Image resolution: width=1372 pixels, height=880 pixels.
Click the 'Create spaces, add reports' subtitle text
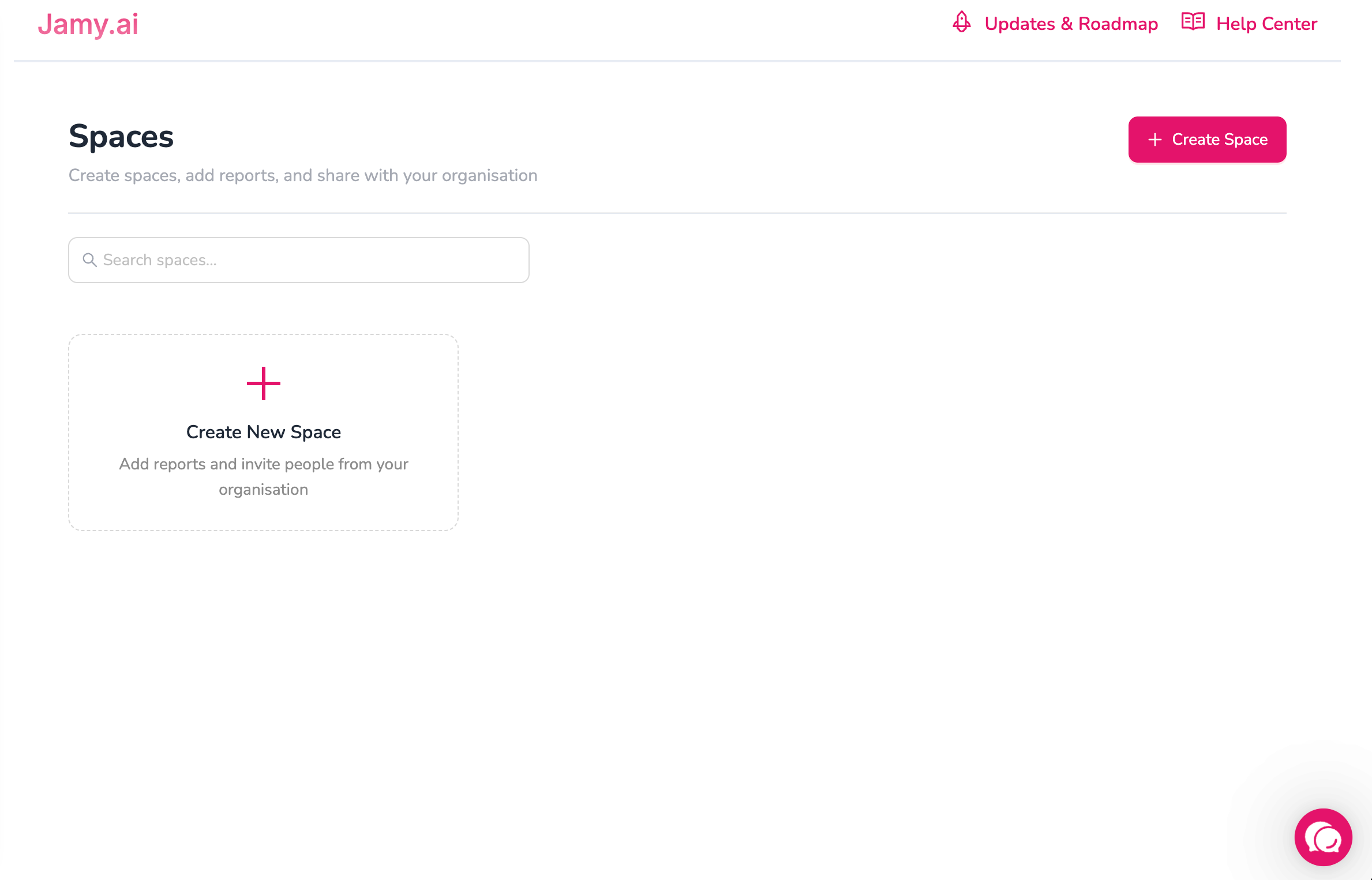(x=303, y=175)
